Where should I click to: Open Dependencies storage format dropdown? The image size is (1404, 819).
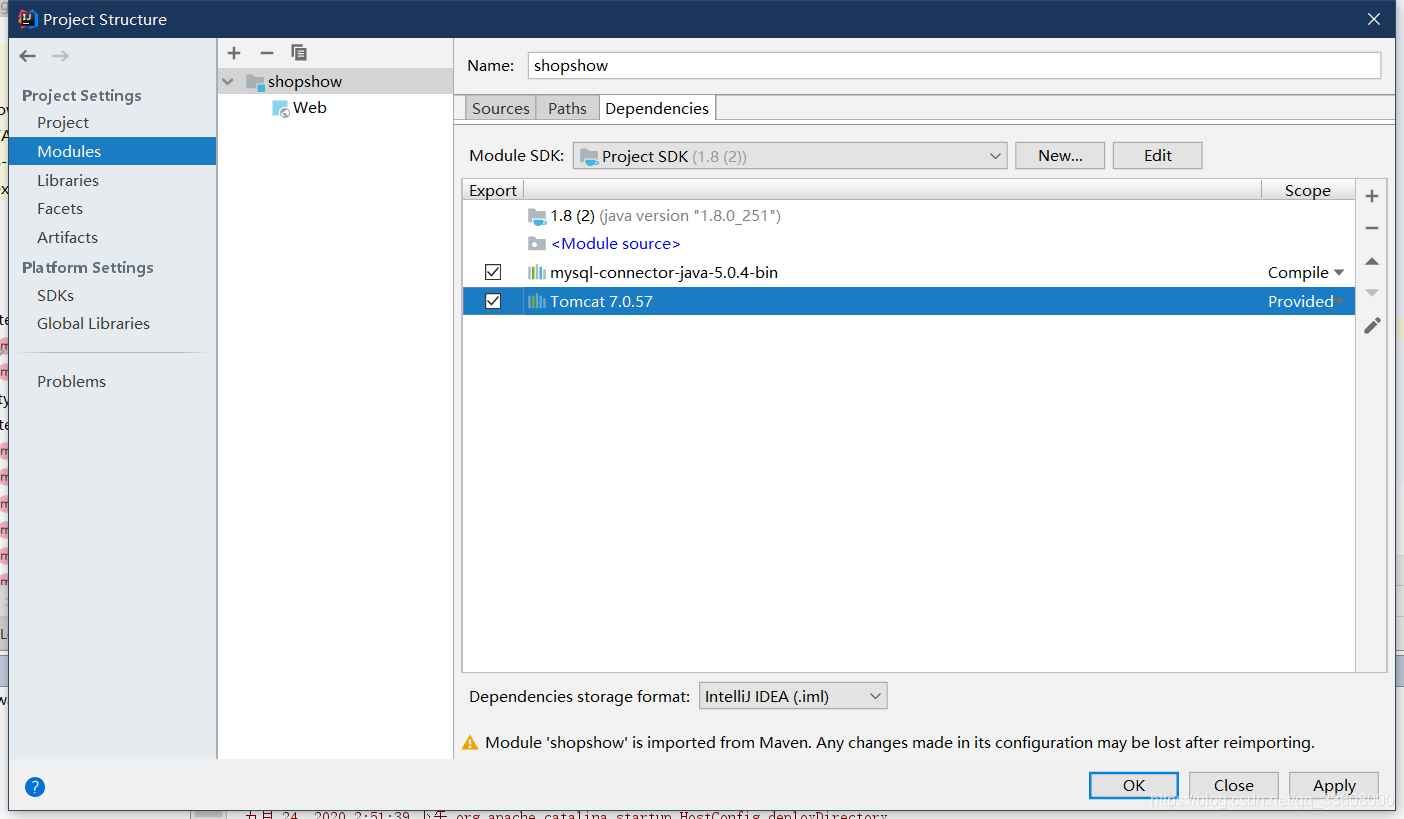click(x=792, y=696)
